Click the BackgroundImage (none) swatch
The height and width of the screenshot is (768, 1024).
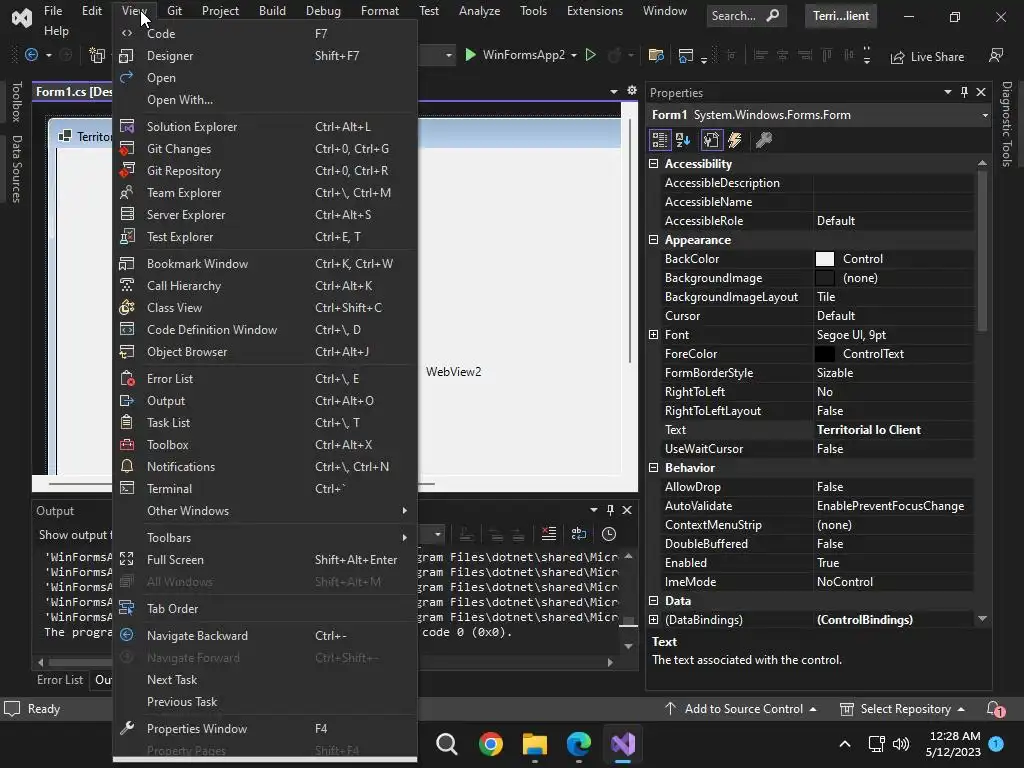pyautogui.click(x=825, y=278)
